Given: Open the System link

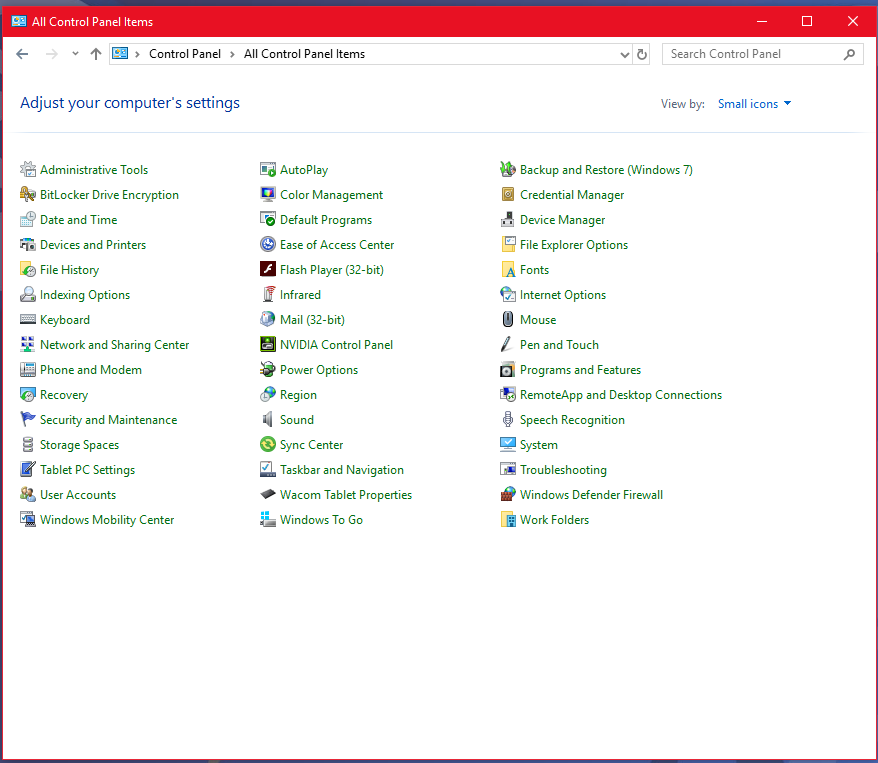Looking at the screenshot, I should point(539,445).
